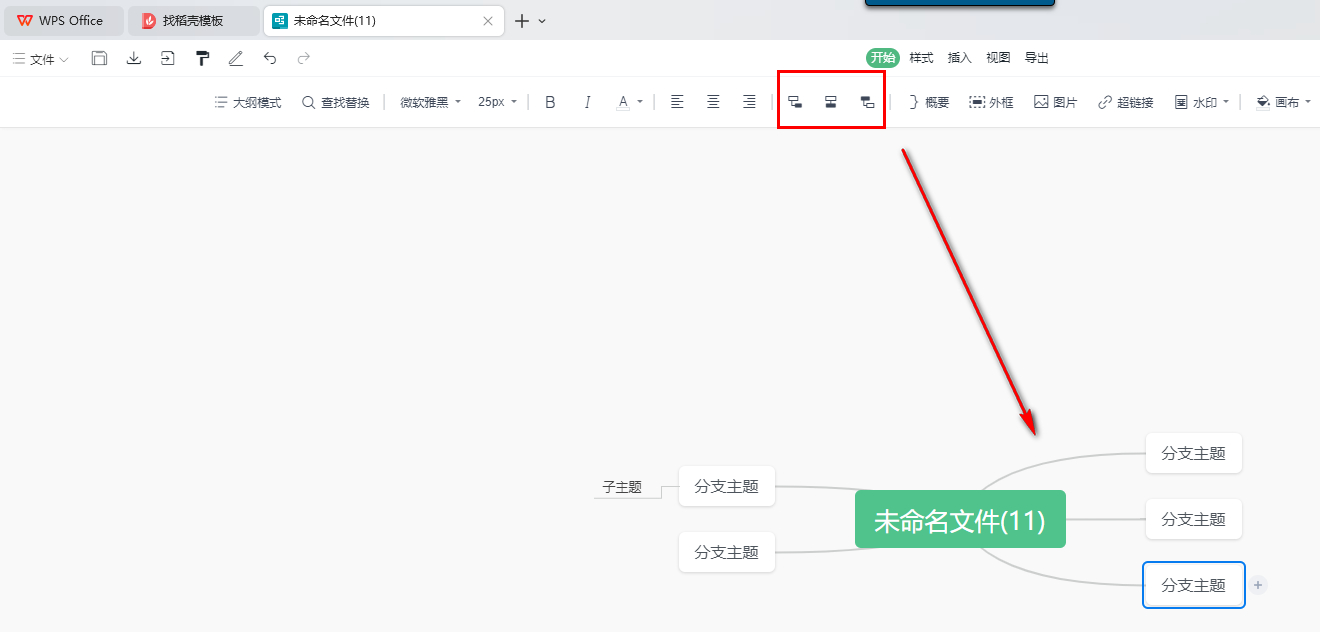Click the insert sibling topic icon
This screenshot has width=1320, height=632.
tap(831, 102)
